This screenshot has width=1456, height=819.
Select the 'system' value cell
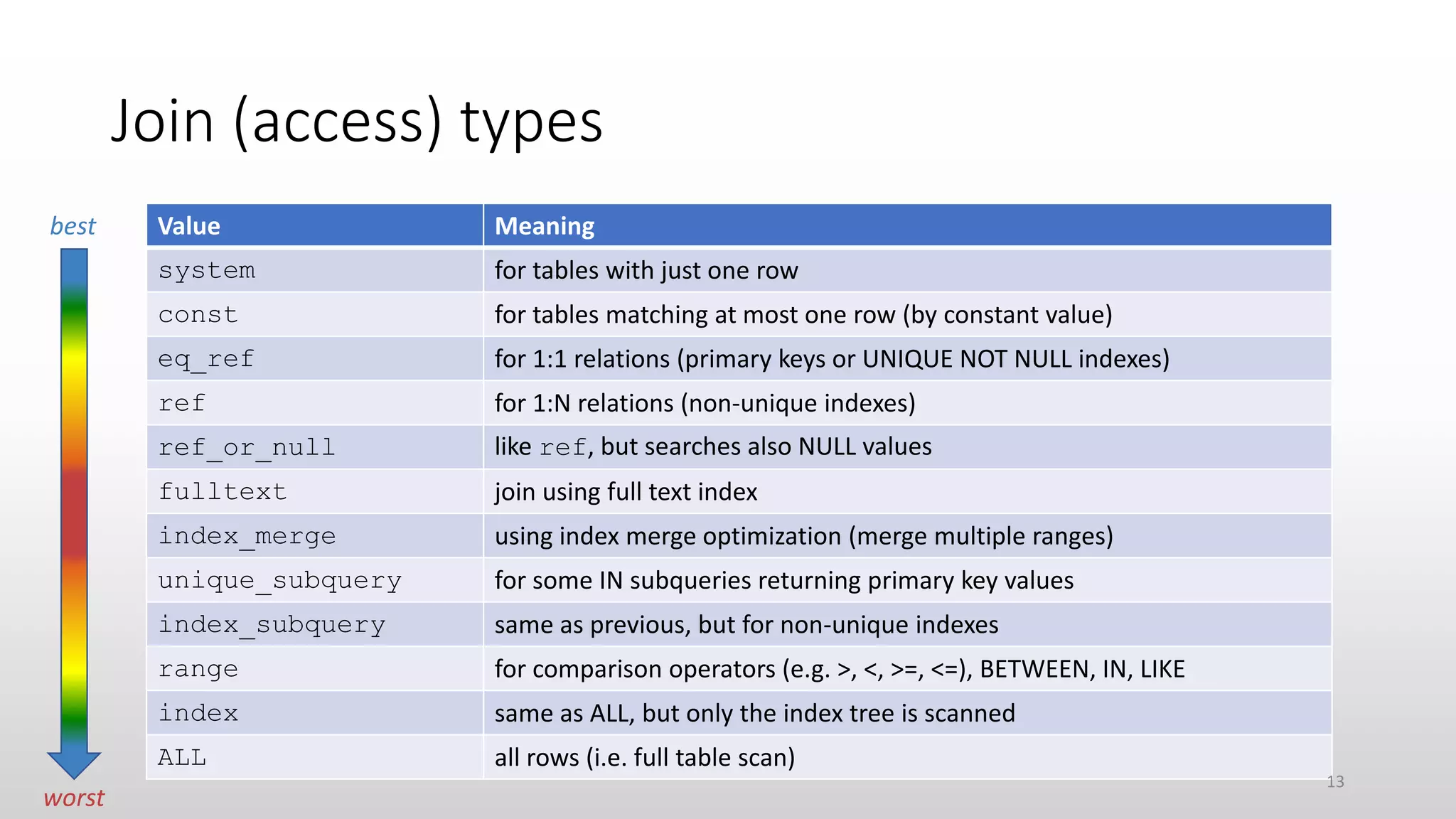point(207,270)
